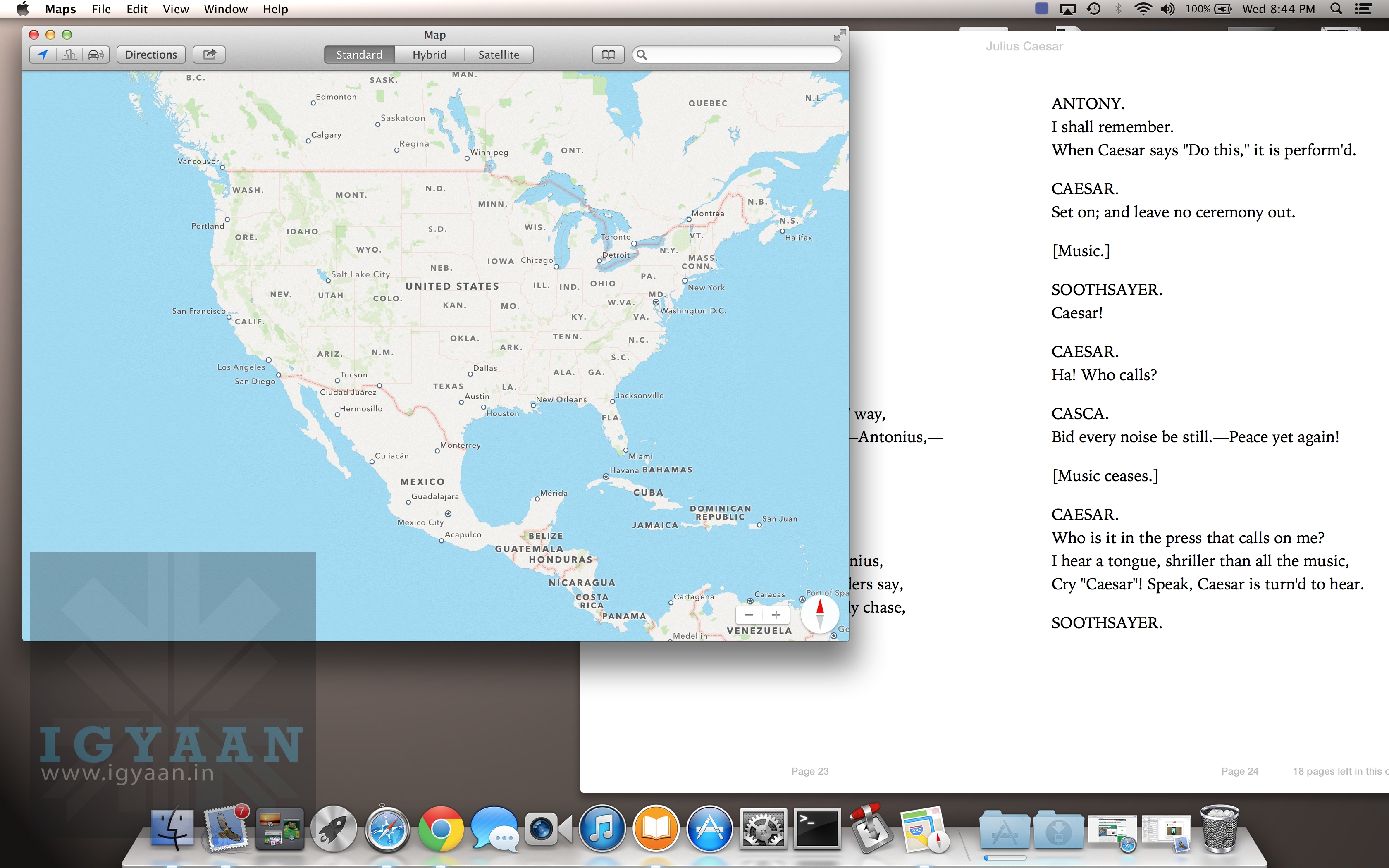The height and width of the screenshot is (868, 1389).
Task: Show traffic using the car icon
Action: tap(96, 54)
